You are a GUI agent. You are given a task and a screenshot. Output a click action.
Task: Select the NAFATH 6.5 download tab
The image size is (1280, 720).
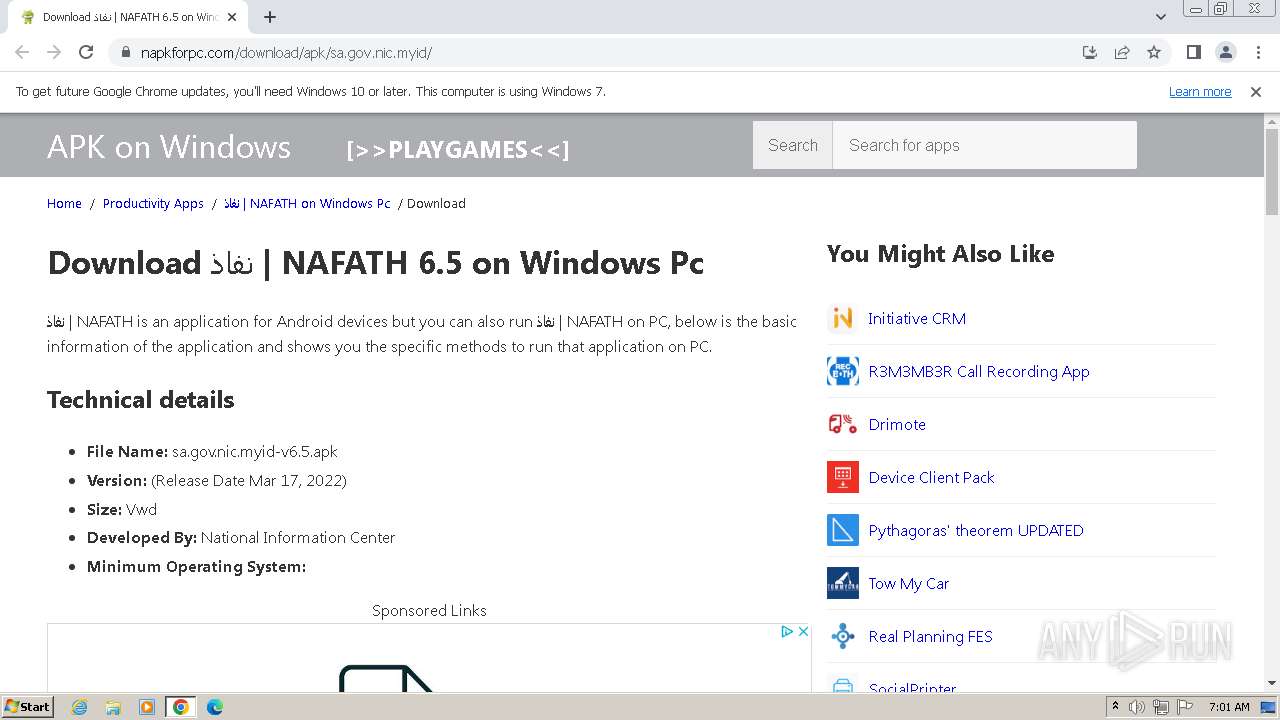[127, 17]
